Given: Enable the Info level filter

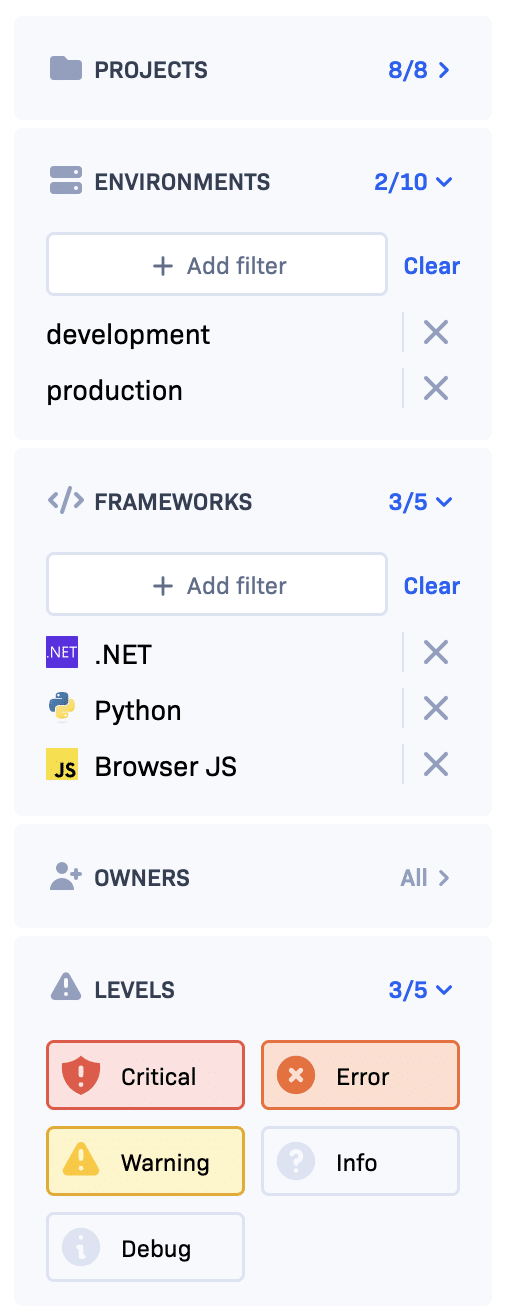Looking at the screenshot, I should [x=360, y=1161].
